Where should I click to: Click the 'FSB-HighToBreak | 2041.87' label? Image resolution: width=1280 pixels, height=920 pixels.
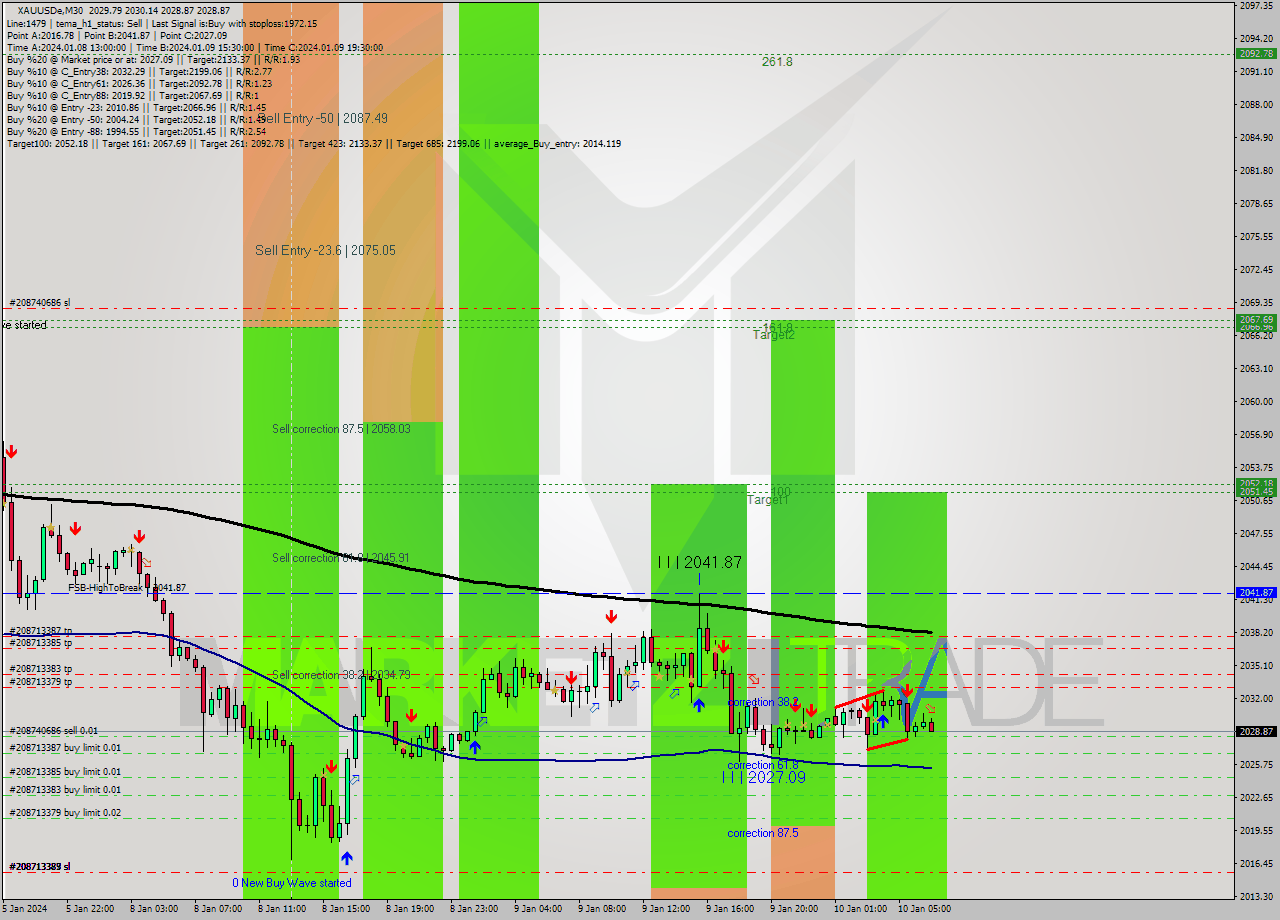coord(127,588)
